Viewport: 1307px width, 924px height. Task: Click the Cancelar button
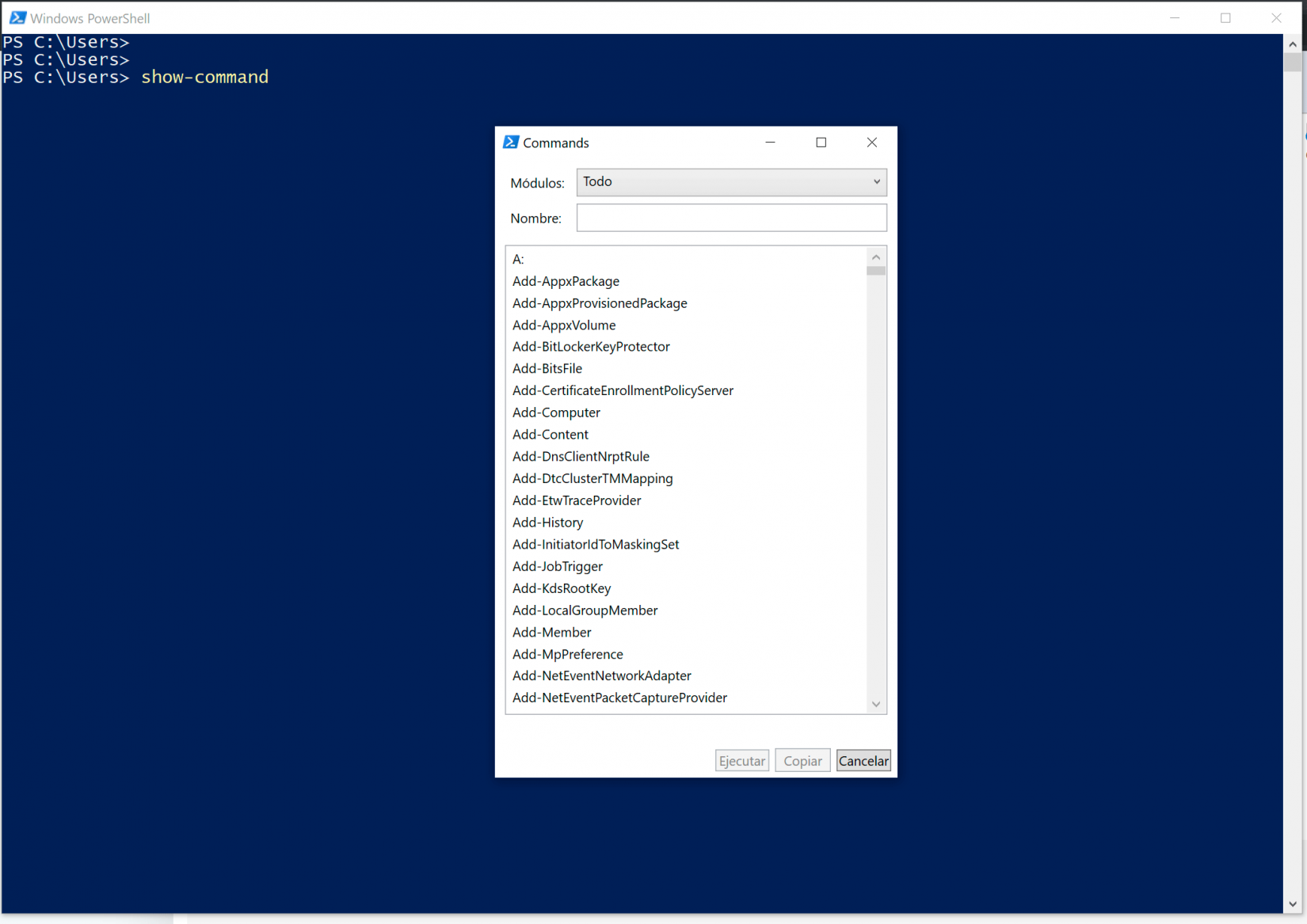click(863, 761)
